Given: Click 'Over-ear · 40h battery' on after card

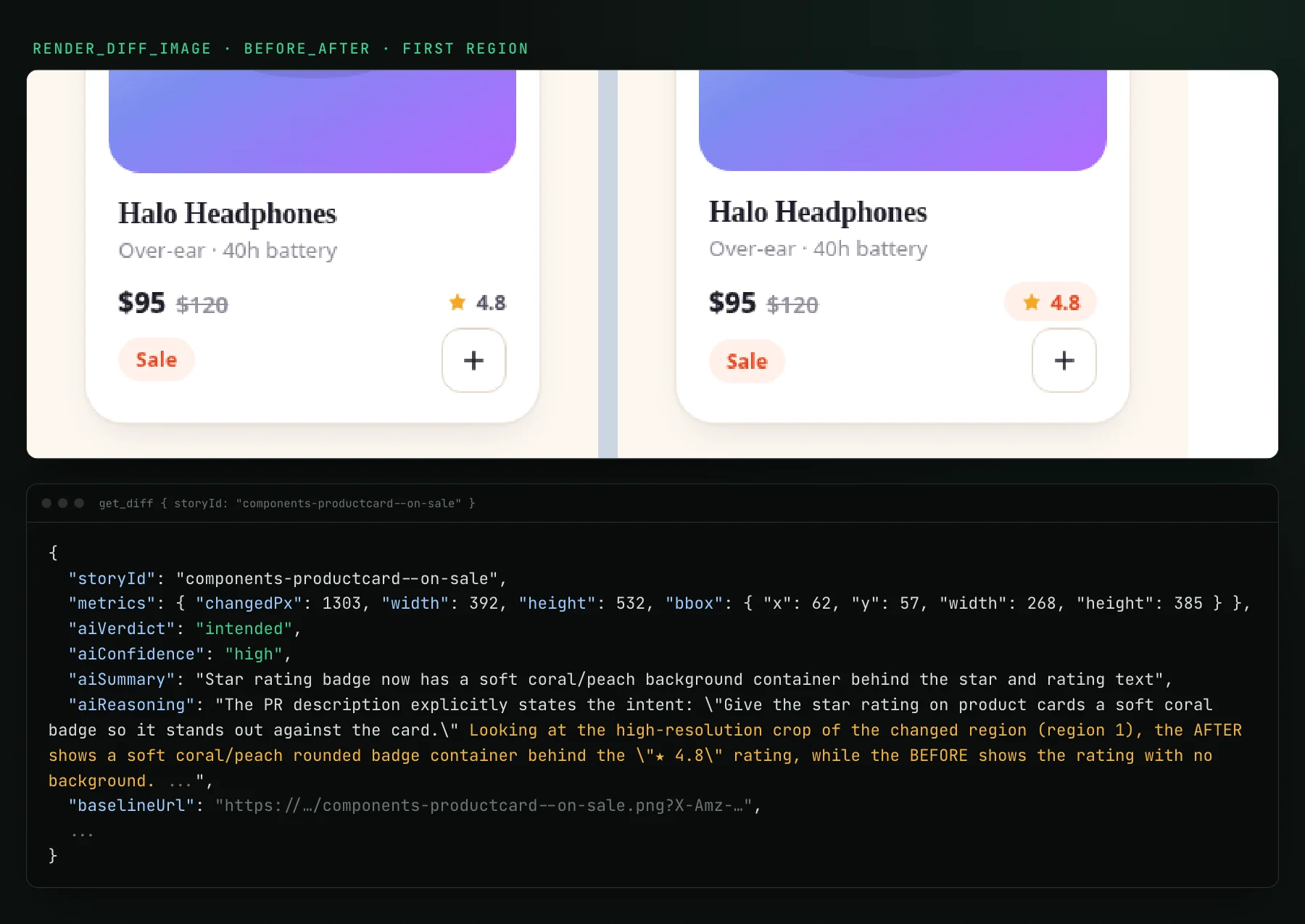Looking at the screenshot, I should click(x=818, y=249).
